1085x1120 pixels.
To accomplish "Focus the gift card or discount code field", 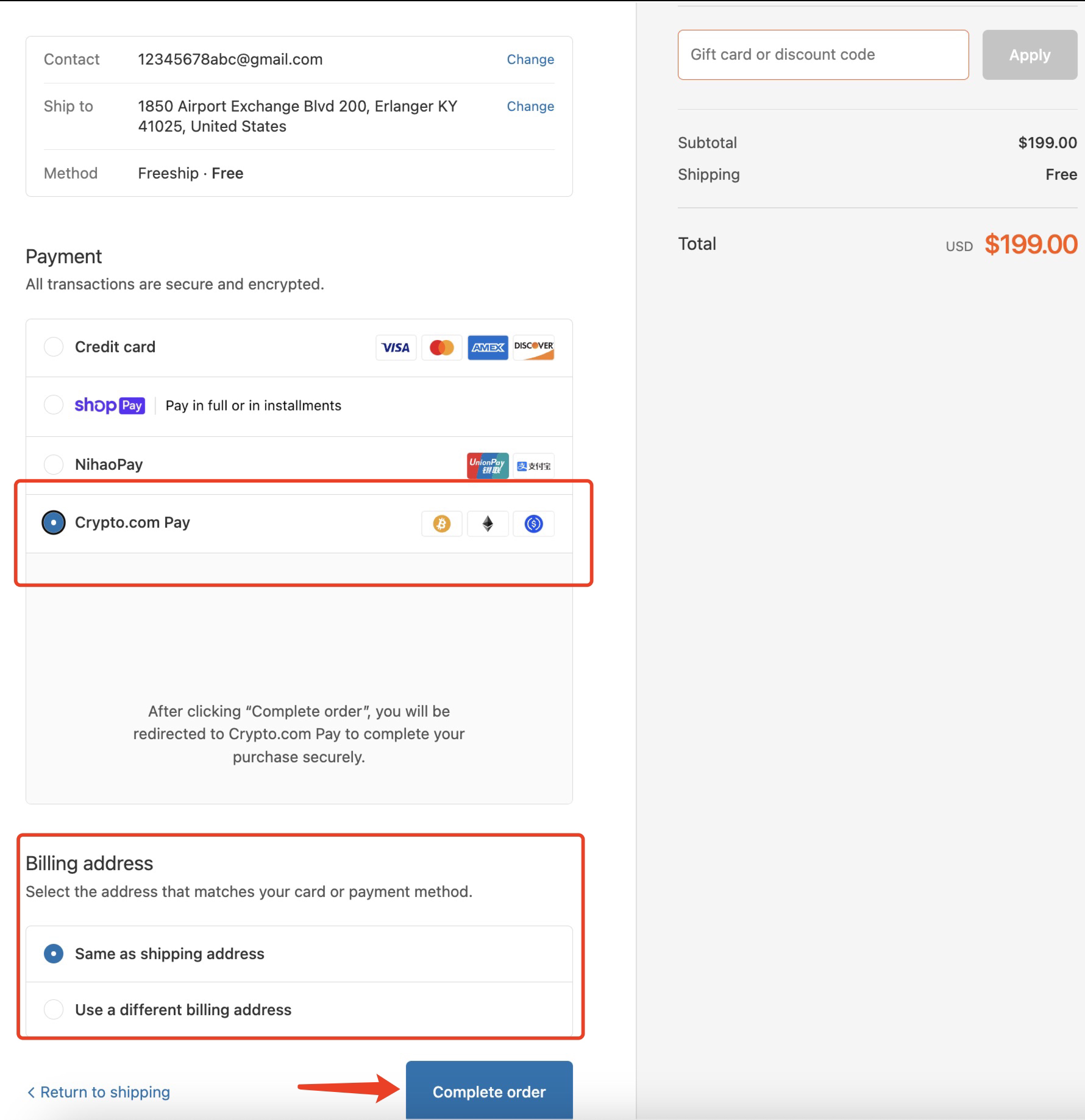I will [823, 55].
